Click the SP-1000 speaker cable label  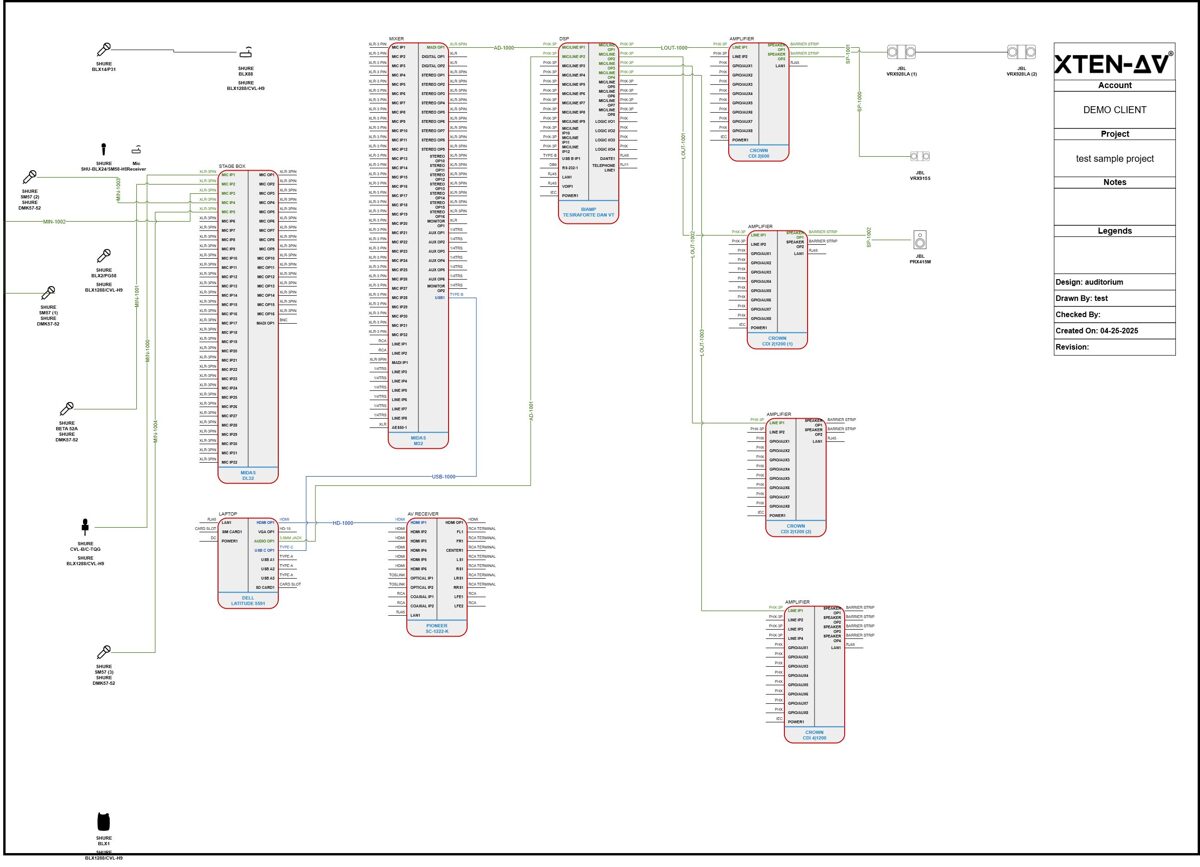click(x=858, y=101)
